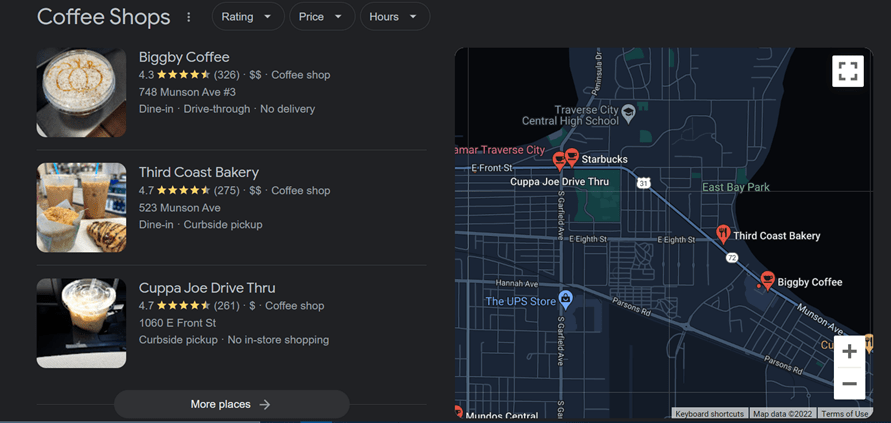Click the Third Coast Bakery (275) review count
Image resolution: width=891 pixels, height=423 pixels.
click(226, 190)
